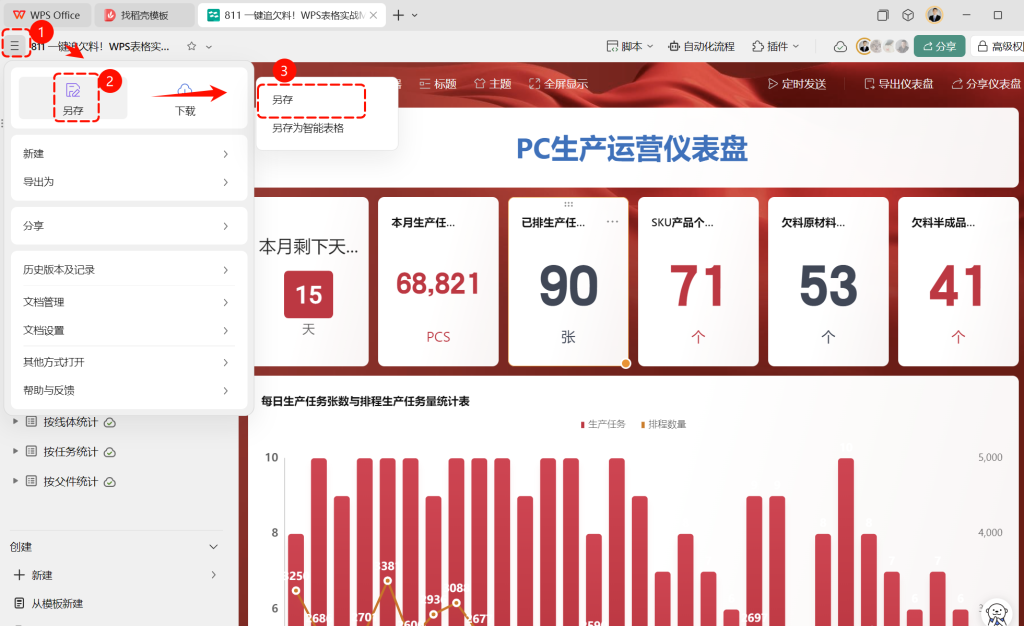Click the check status icon beside 按父件统计
This screenshot has height=626, width=1024.
coord(110,482)
